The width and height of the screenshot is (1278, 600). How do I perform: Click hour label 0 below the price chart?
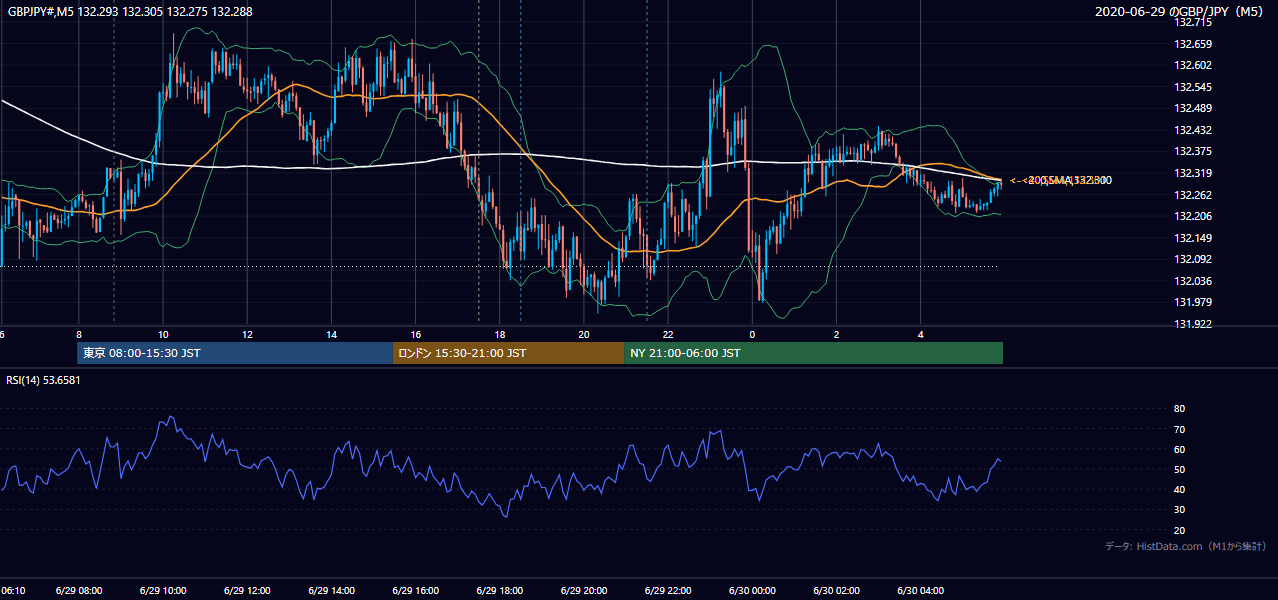pos(752,335)
